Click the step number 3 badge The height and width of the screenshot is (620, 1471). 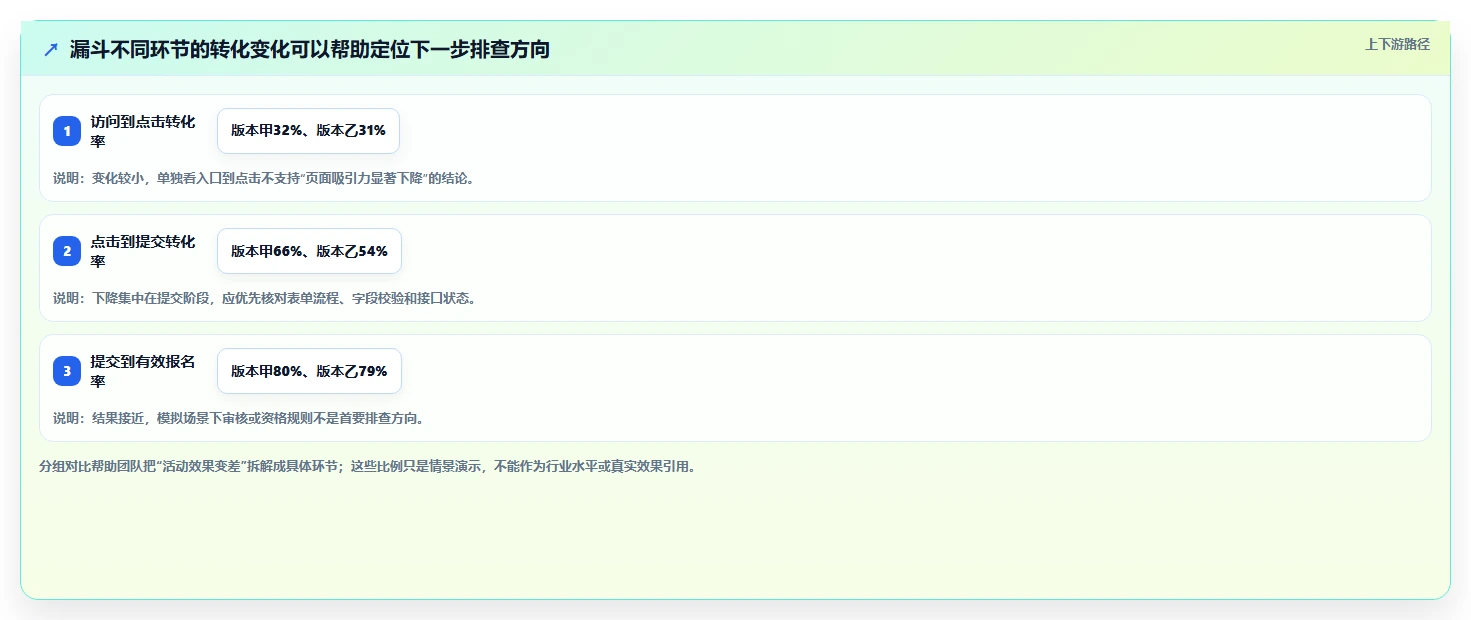tap(67, 371)
